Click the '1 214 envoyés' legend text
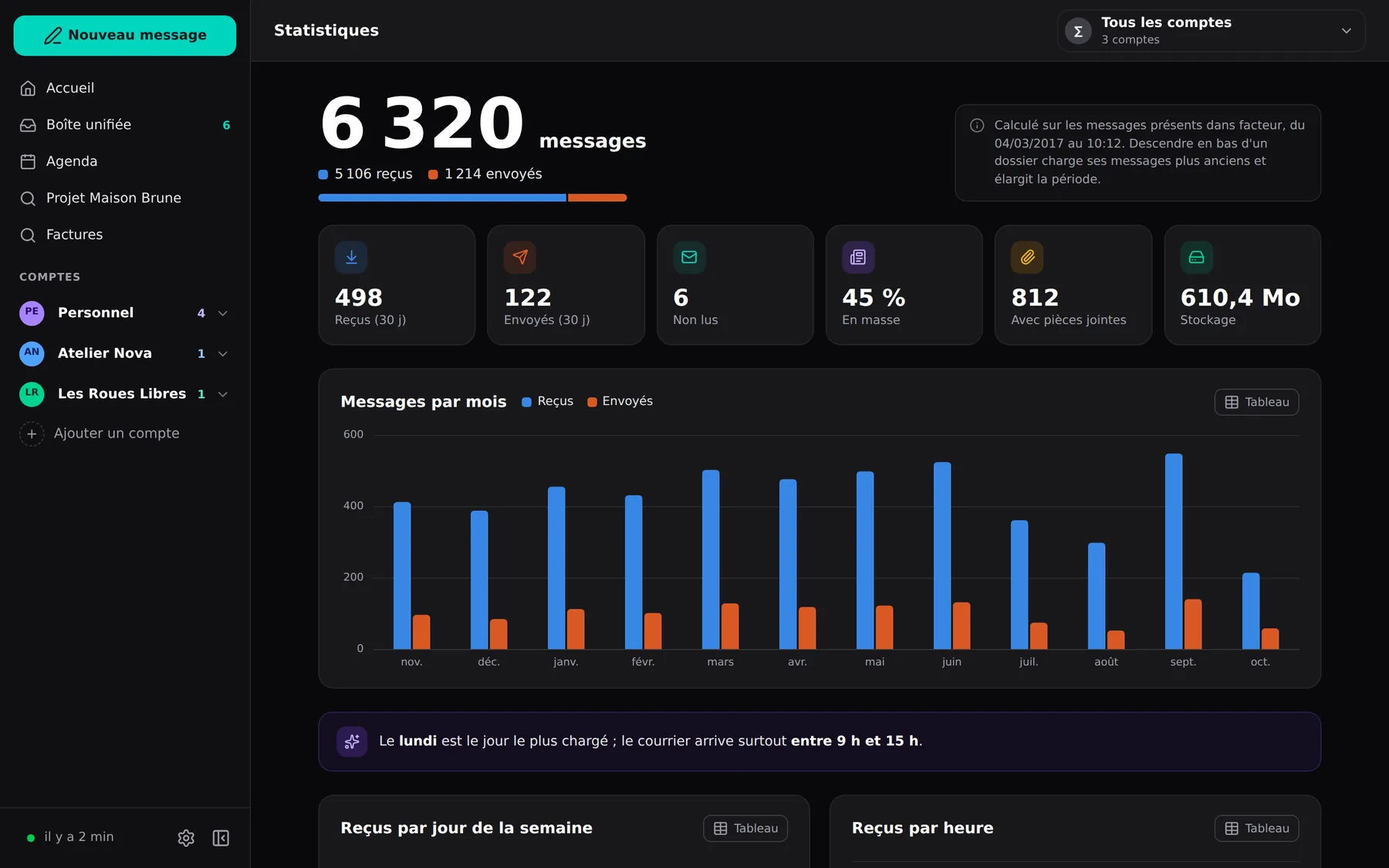The image size is (1389, 868). [493, 174]
